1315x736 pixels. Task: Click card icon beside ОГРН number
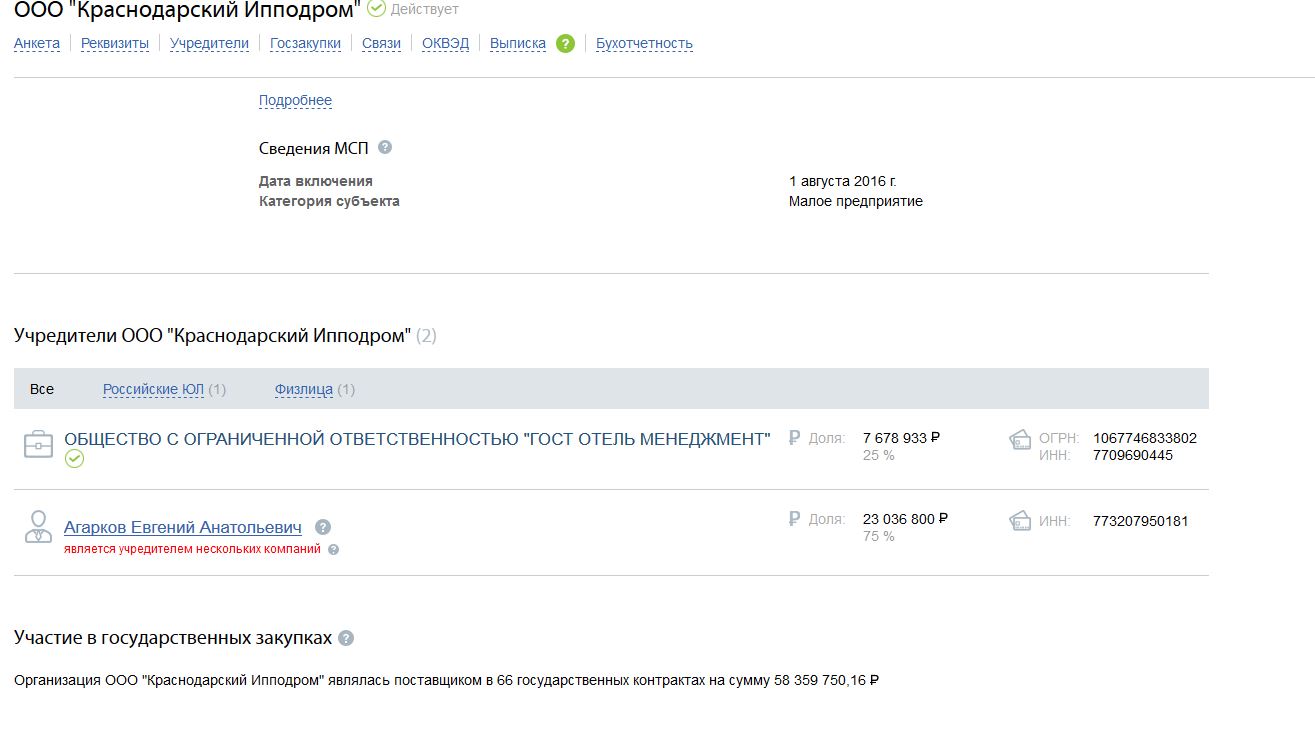[x=1020, y=440]
